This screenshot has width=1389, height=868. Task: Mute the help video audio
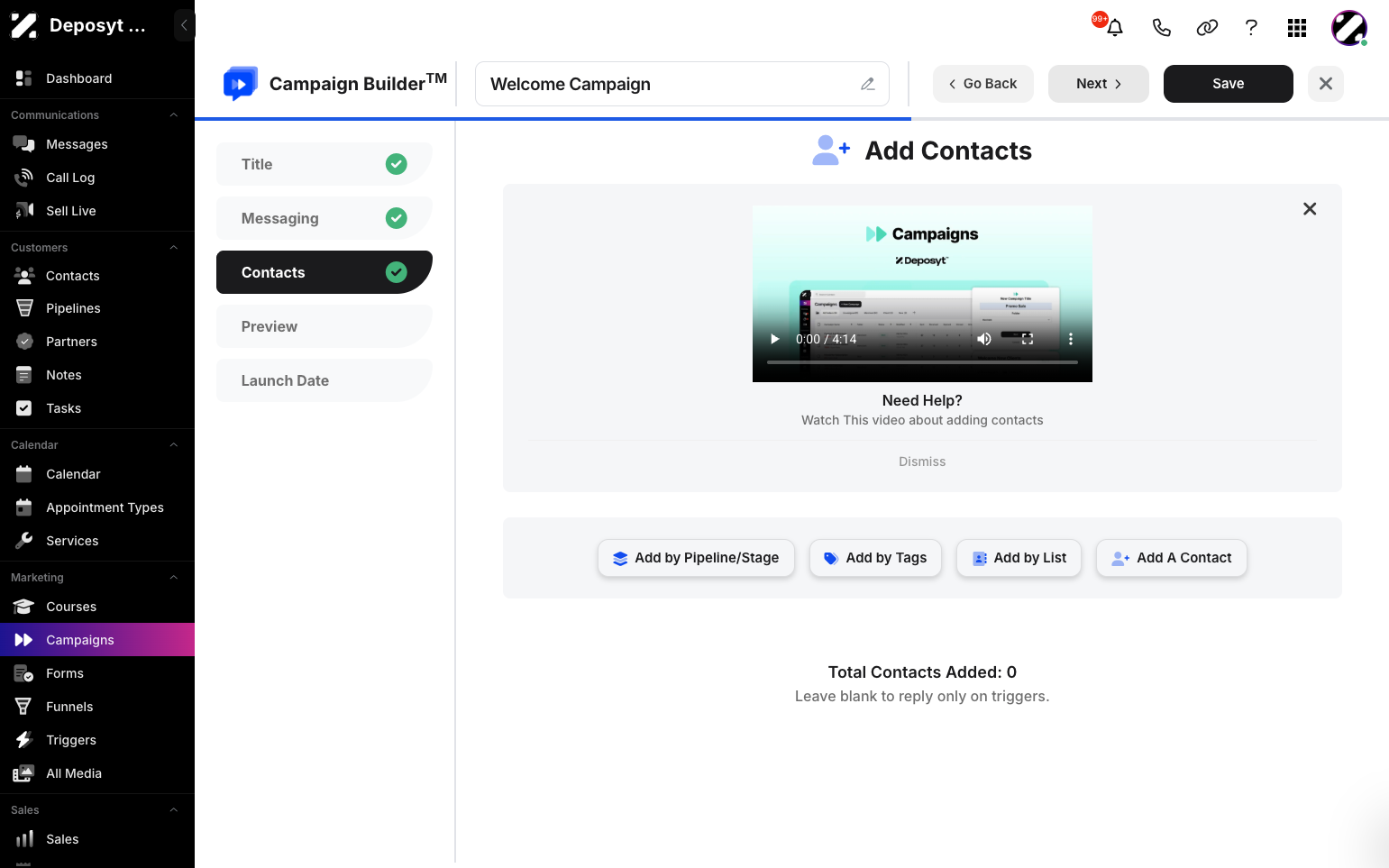pyautogui.click(x=984, y=339)
